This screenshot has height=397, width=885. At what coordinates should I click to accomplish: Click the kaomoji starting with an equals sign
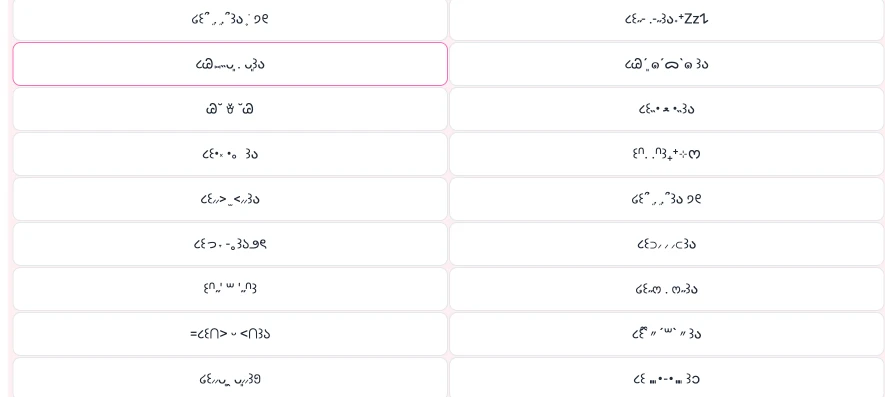click(230, 334)
